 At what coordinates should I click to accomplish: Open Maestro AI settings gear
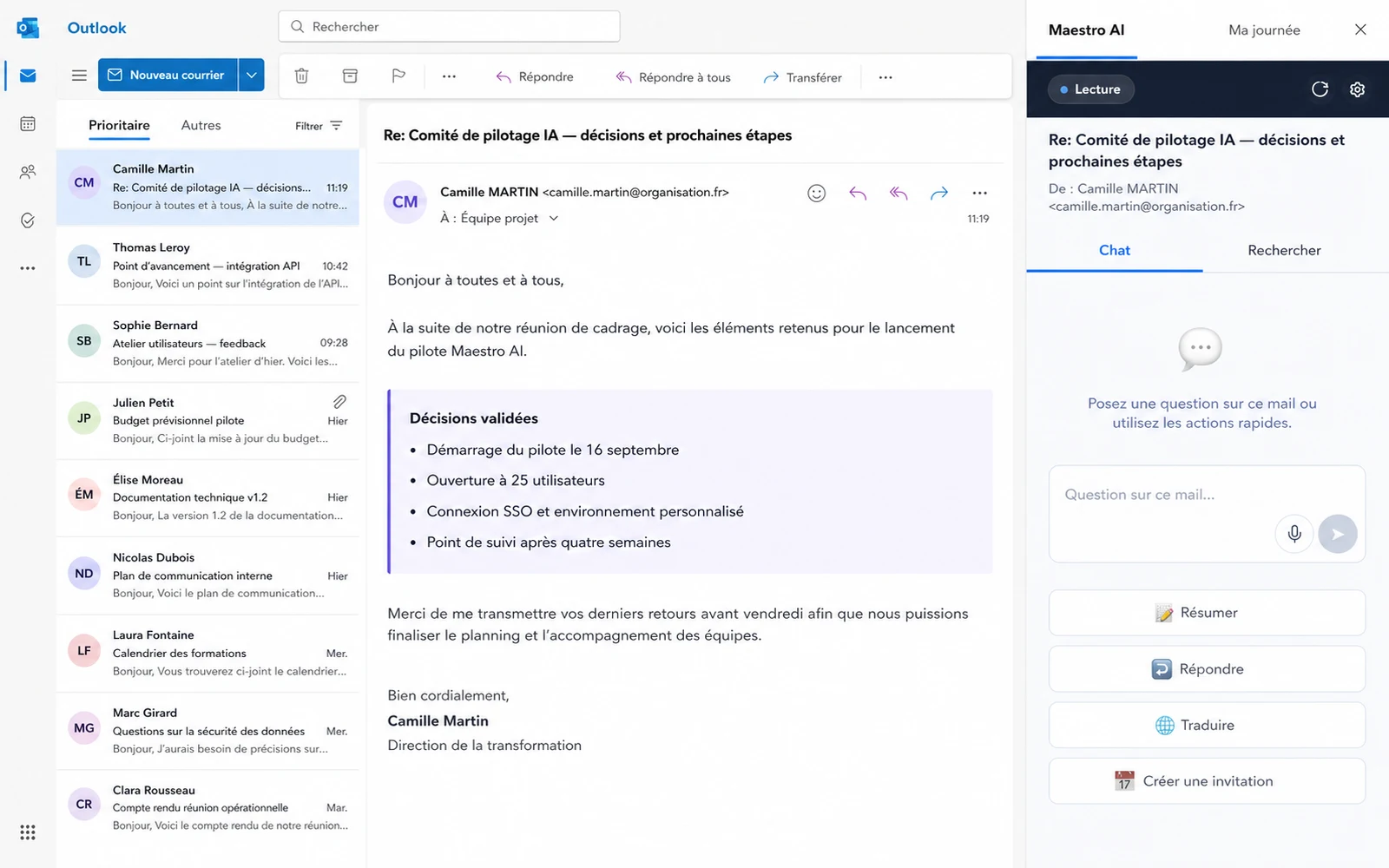tap(1358, 89)
